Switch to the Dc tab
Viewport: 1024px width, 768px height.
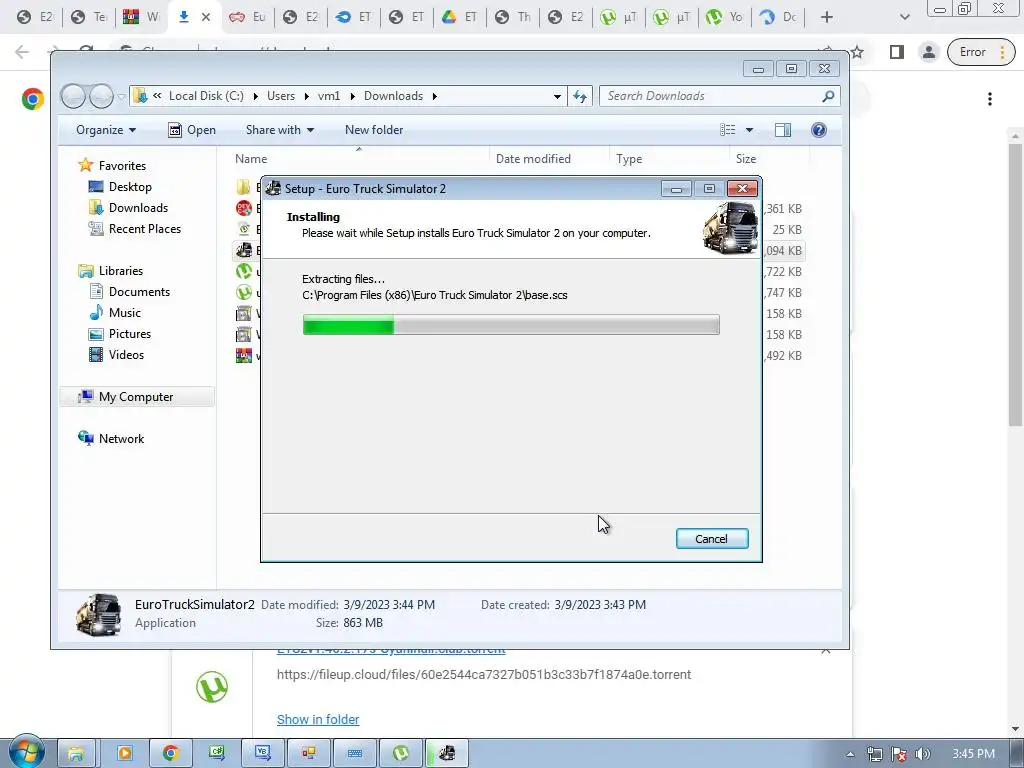click(x=778, y=17)
